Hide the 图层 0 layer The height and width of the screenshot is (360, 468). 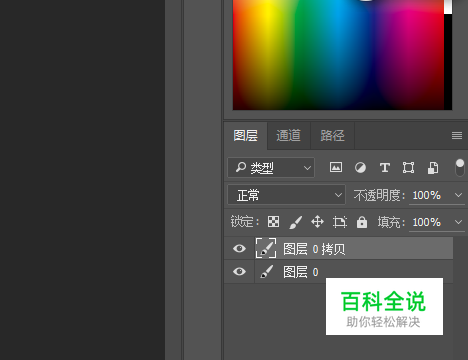pyautogui.click(x=239, y=272)
